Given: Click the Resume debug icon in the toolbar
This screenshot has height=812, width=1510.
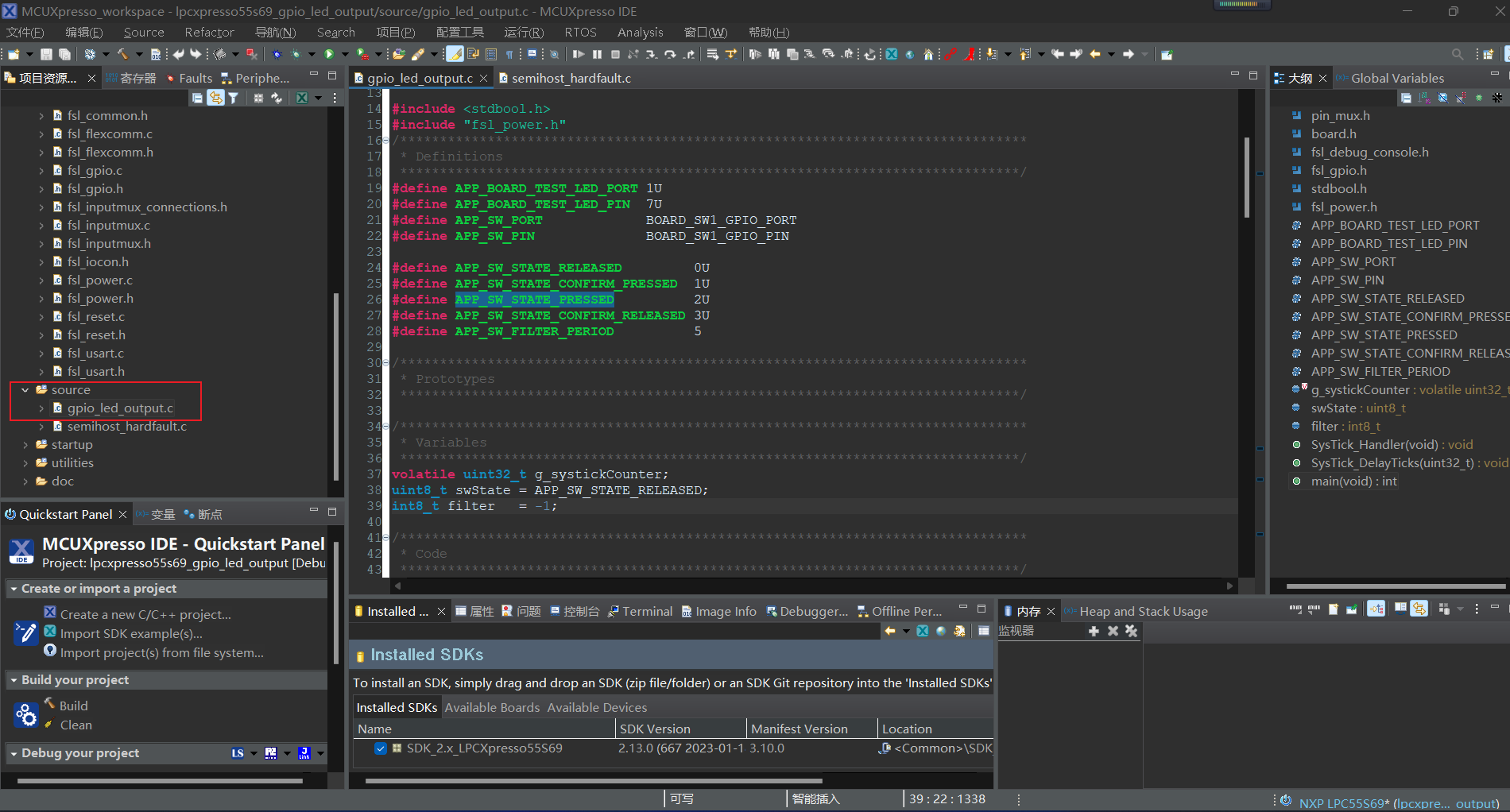Looking at the screenshot, I should (579, 54).
